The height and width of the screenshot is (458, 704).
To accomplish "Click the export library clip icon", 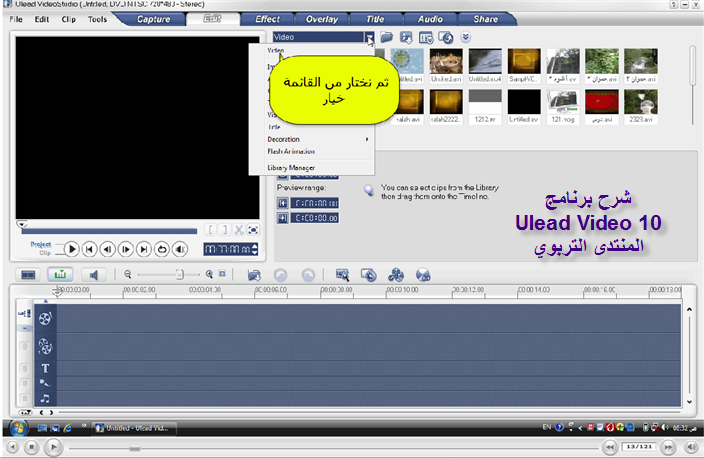I will point(406,38).
